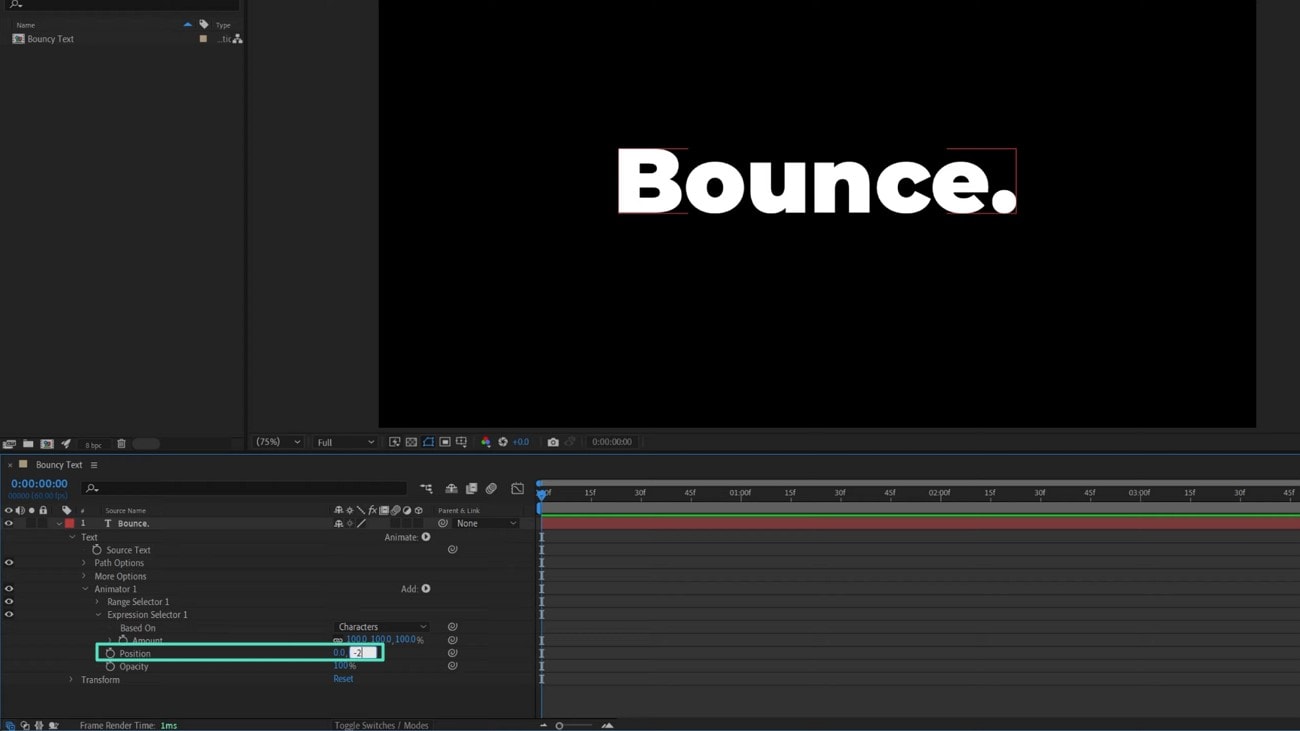Select Bouncy Text timeline tab

pyautogui.click(x=59, y=465)
